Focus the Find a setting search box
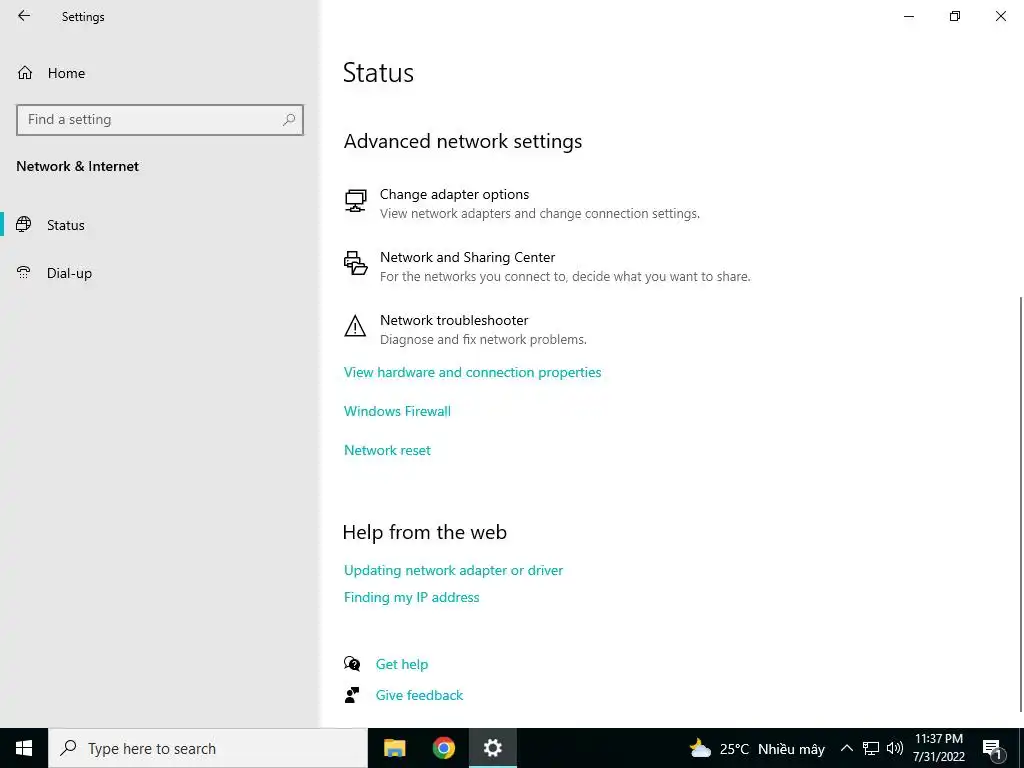This screenshot has height=768, width=1024. click(x=160, y=120)
